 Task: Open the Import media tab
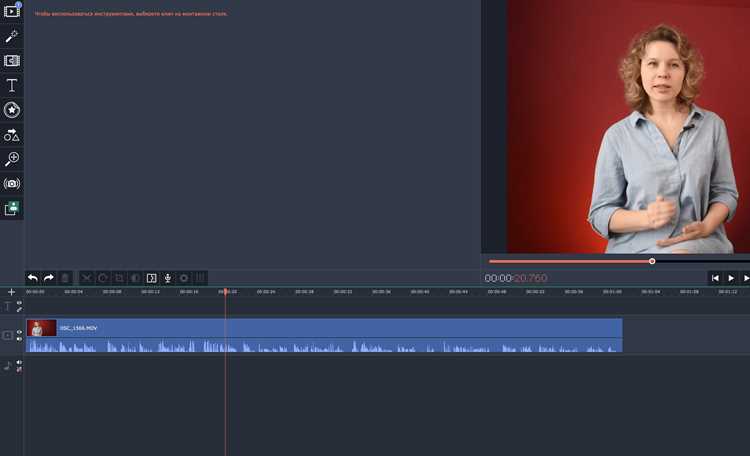(x=11, y=11)
